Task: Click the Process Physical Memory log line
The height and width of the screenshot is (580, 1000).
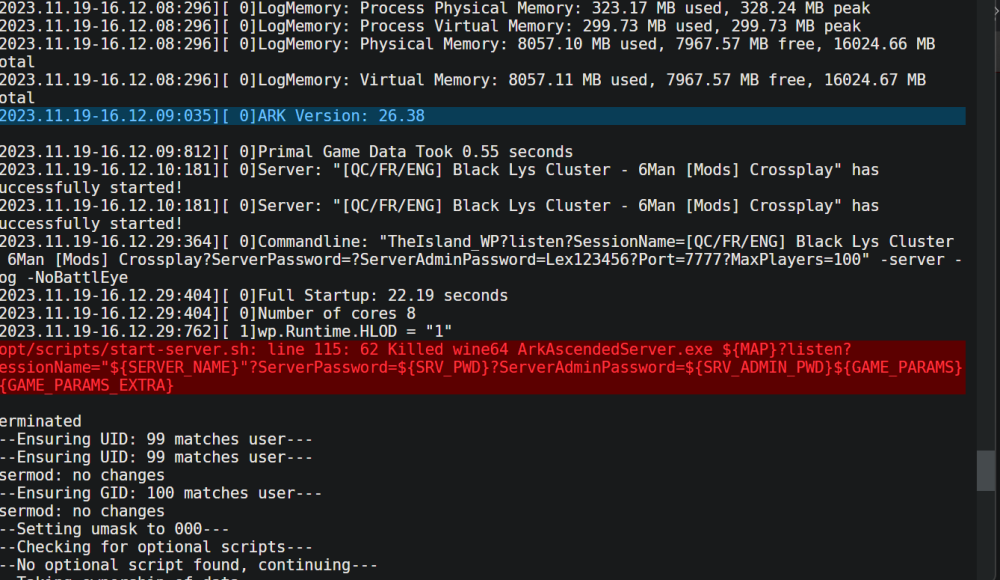Action: click(x=435, y=9)
